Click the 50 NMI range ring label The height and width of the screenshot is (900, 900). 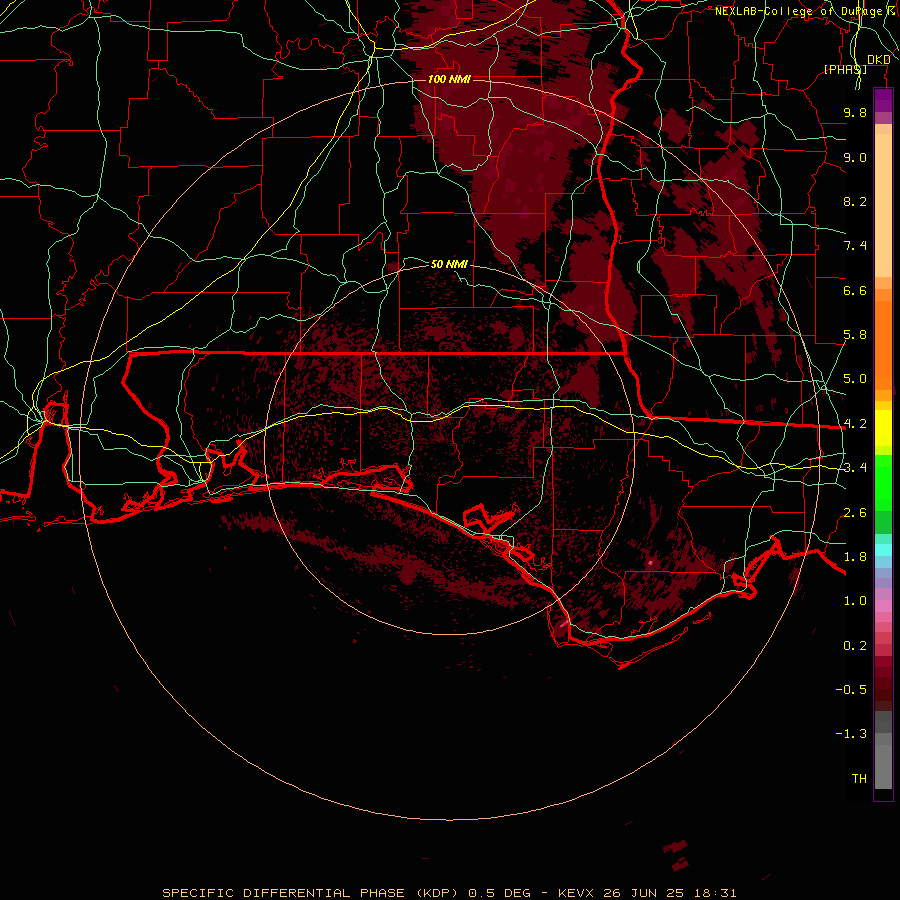[x=449, y=264]
